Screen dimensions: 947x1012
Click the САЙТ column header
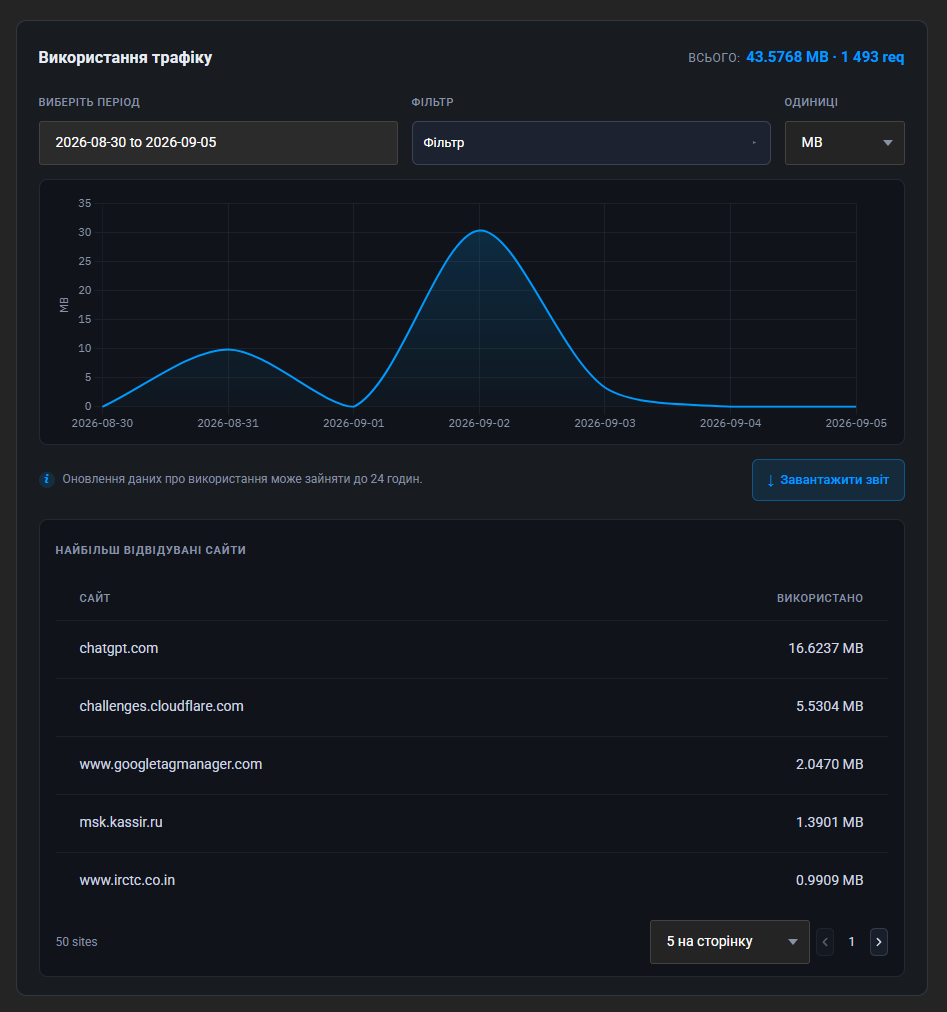pyautogui.click(x=95, y=598)
